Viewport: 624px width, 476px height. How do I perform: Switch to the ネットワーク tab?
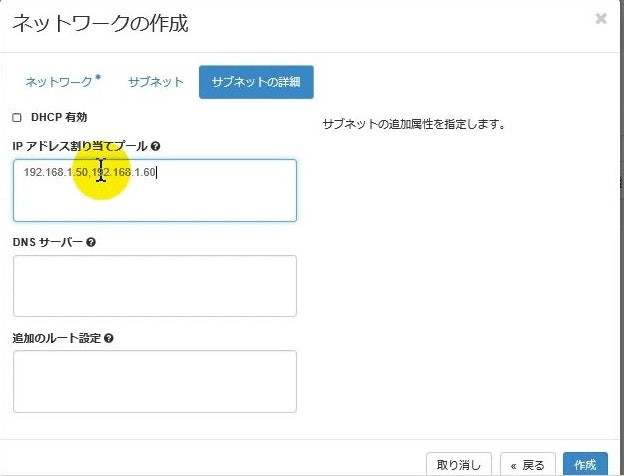coord(63,82)
